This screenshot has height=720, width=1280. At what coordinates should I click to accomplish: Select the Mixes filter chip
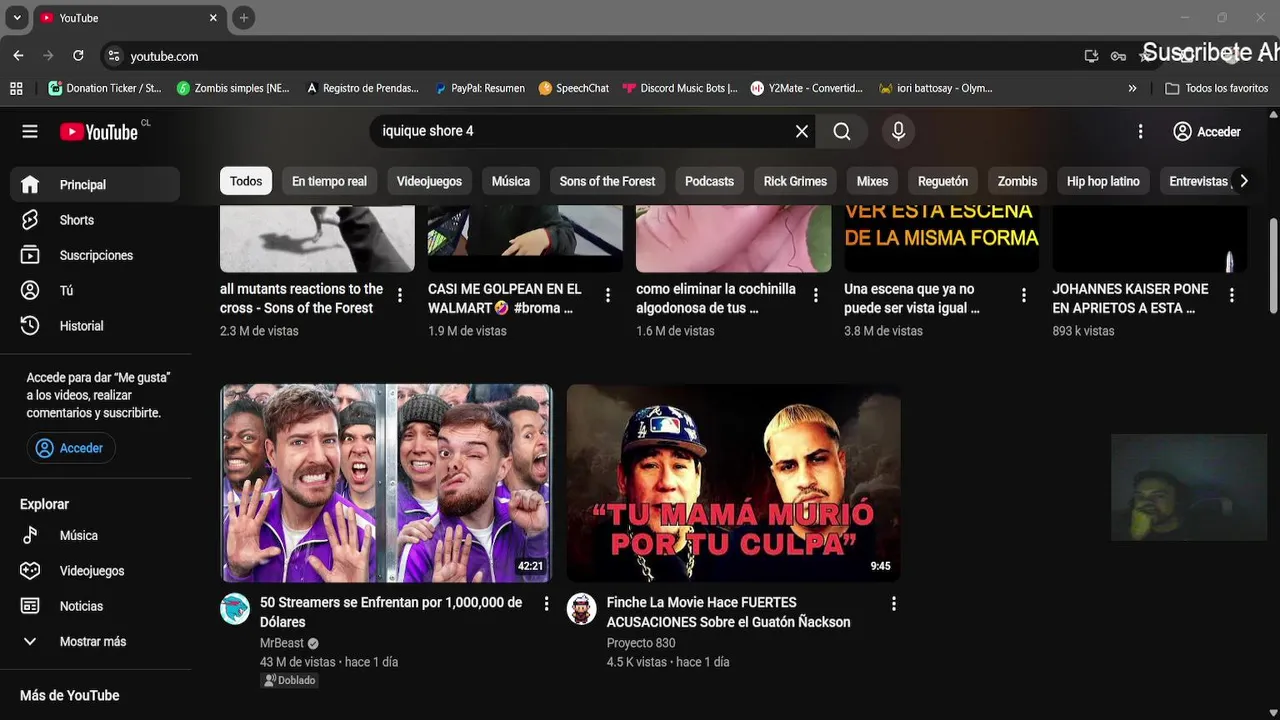click(x=872, y=181)
